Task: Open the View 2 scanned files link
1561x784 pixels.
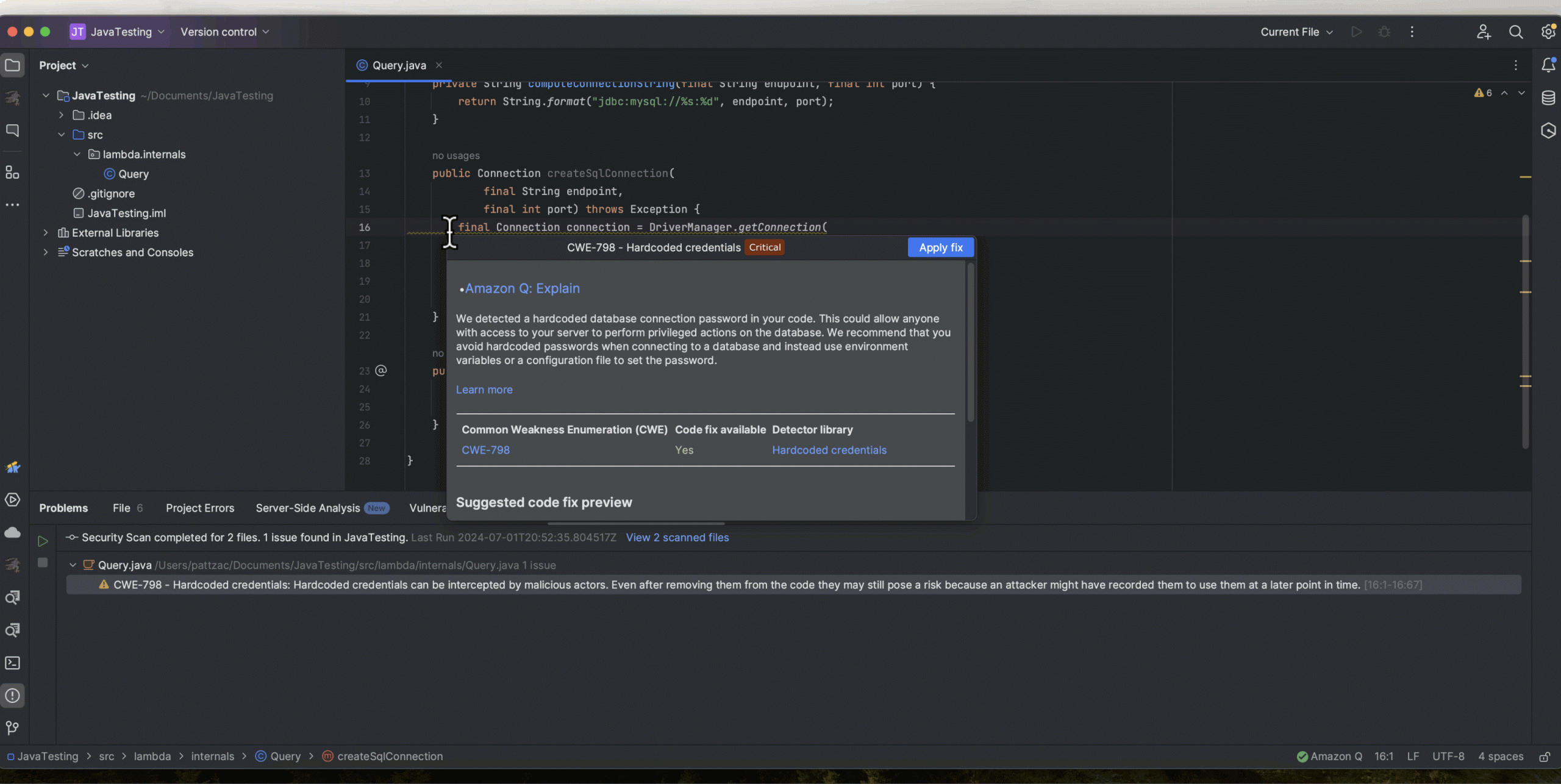Action: click(x=677, y=537)
